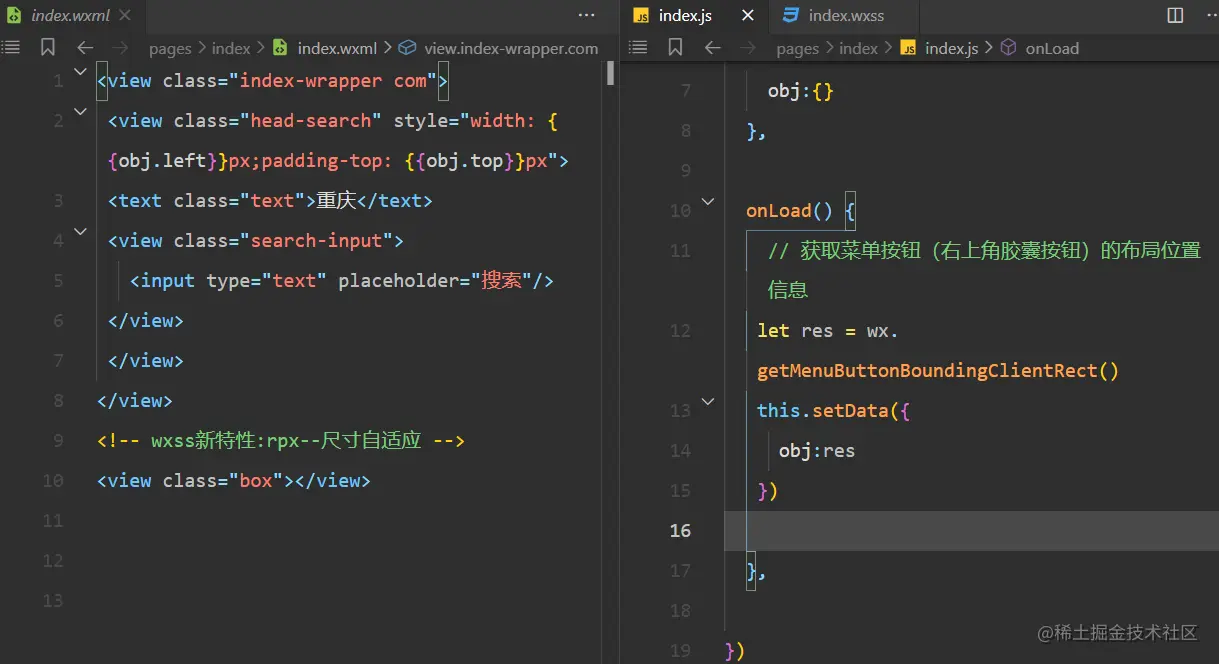Click 'onLoad' in right breadcrumb
The image size is (1219, 664).
1052,48
